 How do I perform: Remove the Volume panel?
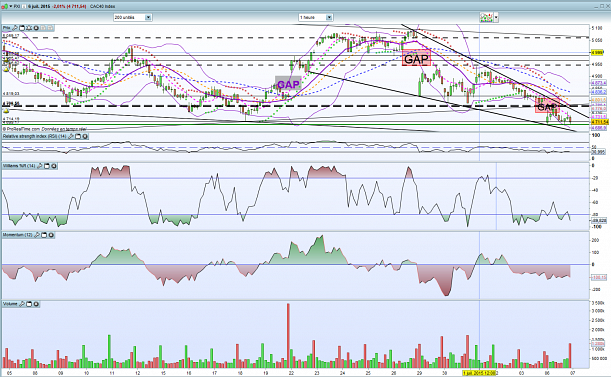36,304
